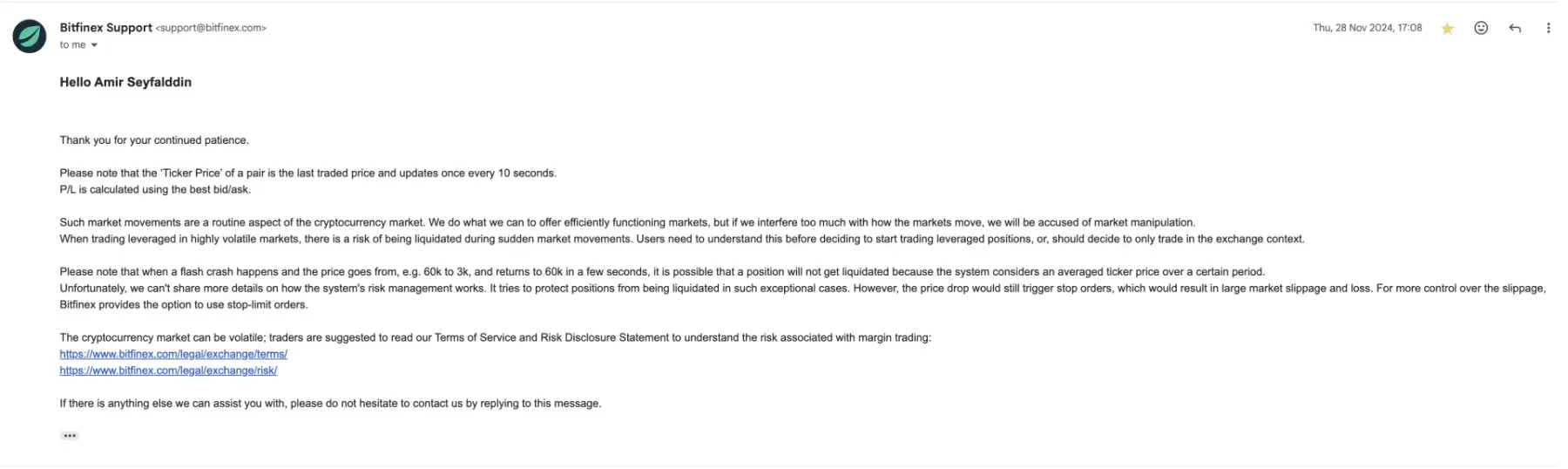Toggle the yellow star on this email
The width and height of the screenshot is (1568, 469).
1447,29
